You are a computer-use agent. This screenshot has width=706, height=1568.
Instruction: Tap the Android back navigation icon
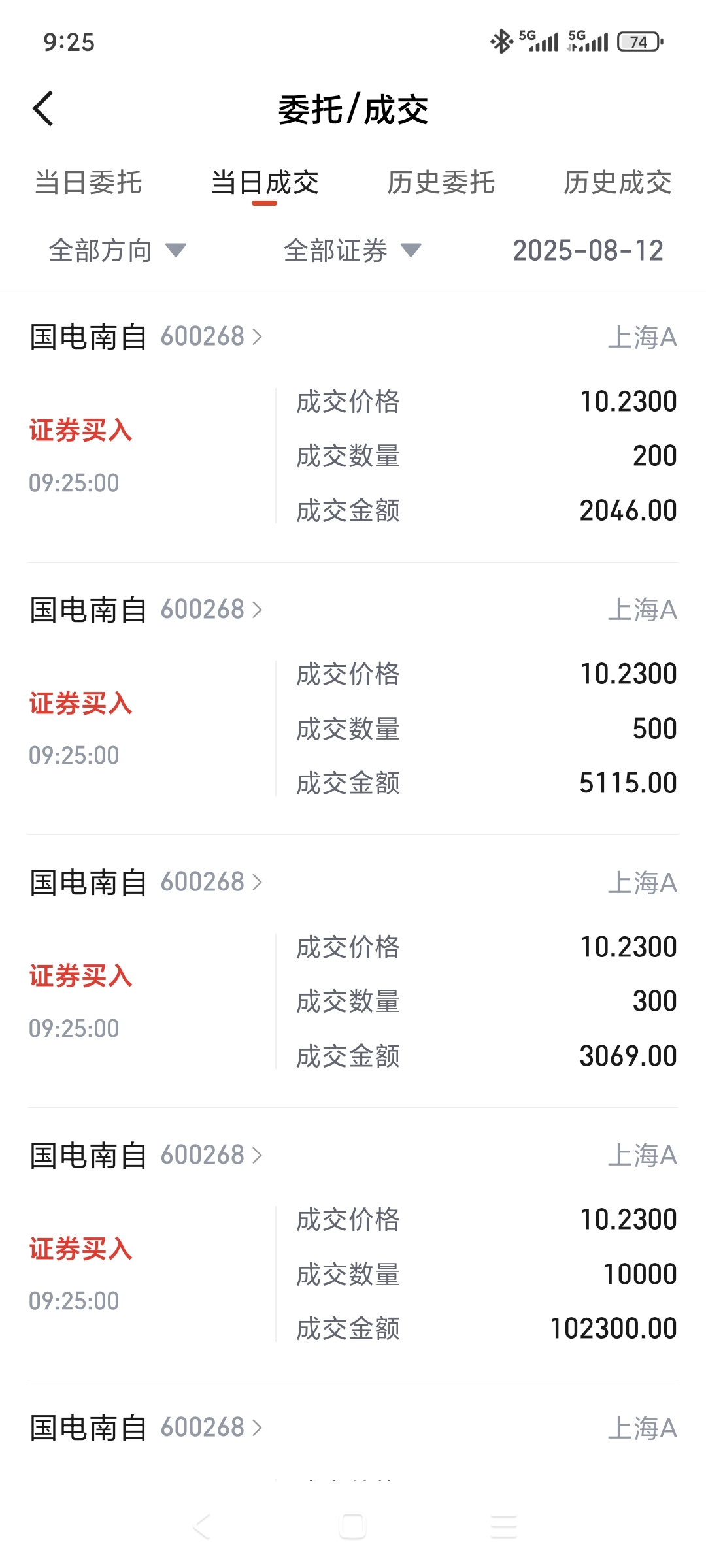click(201, 1527)
